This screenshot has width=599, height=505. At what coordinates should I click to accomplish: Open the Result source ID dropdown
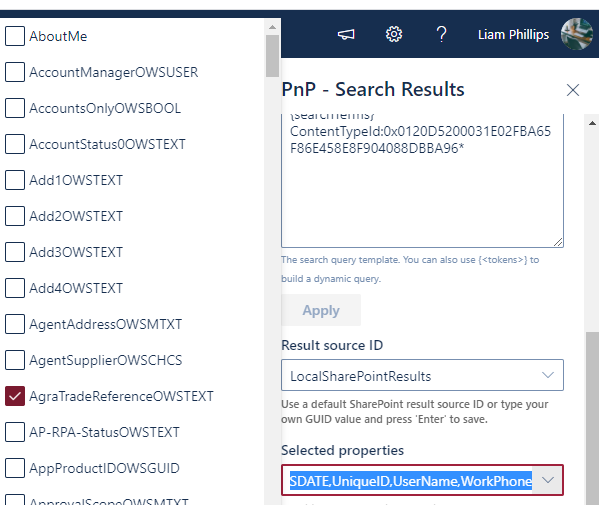[x=422, y=375]
